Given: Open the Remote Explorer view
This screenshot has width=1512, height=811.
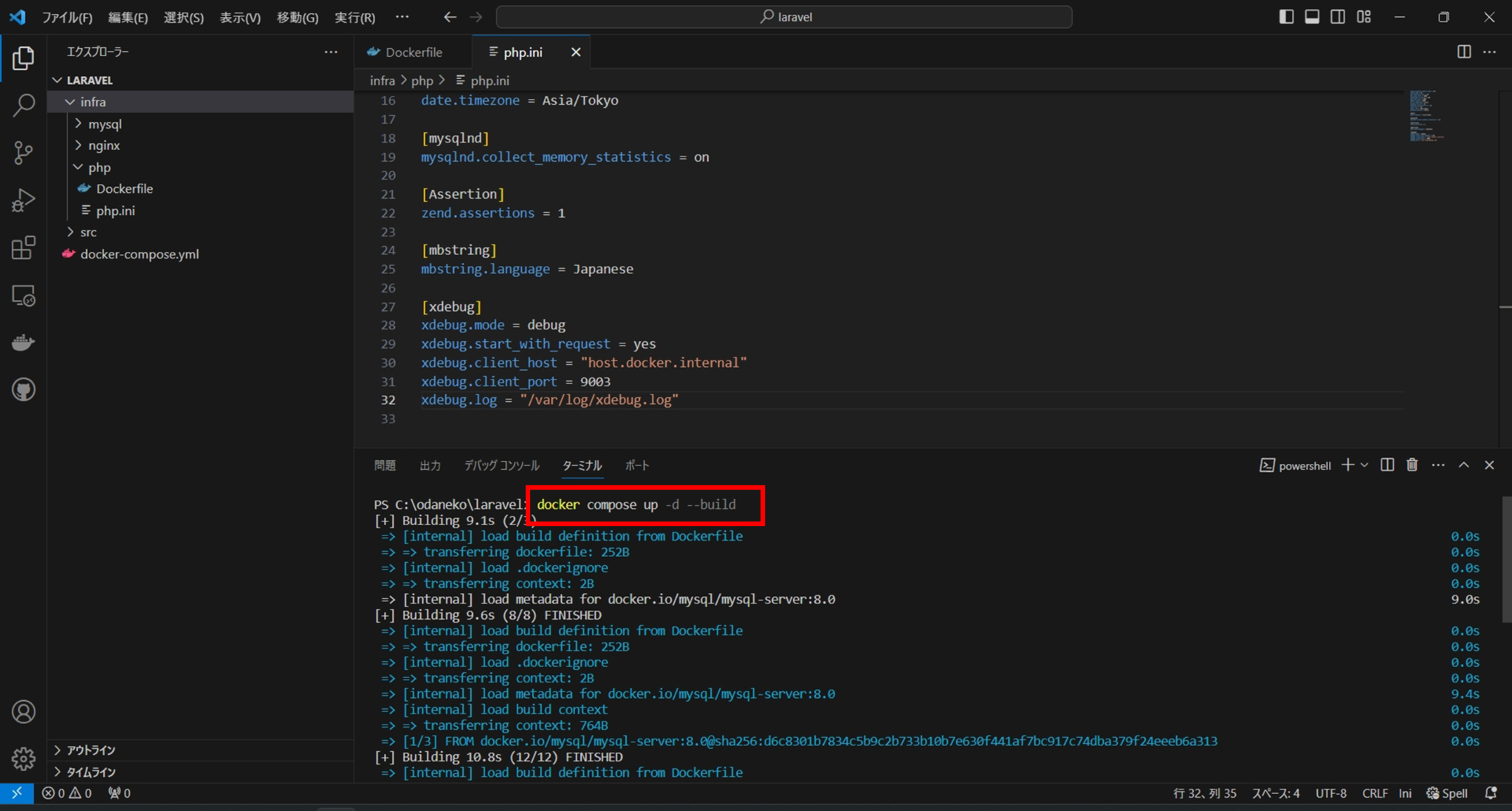Looking at the screenshot, I should pos(24,295).
